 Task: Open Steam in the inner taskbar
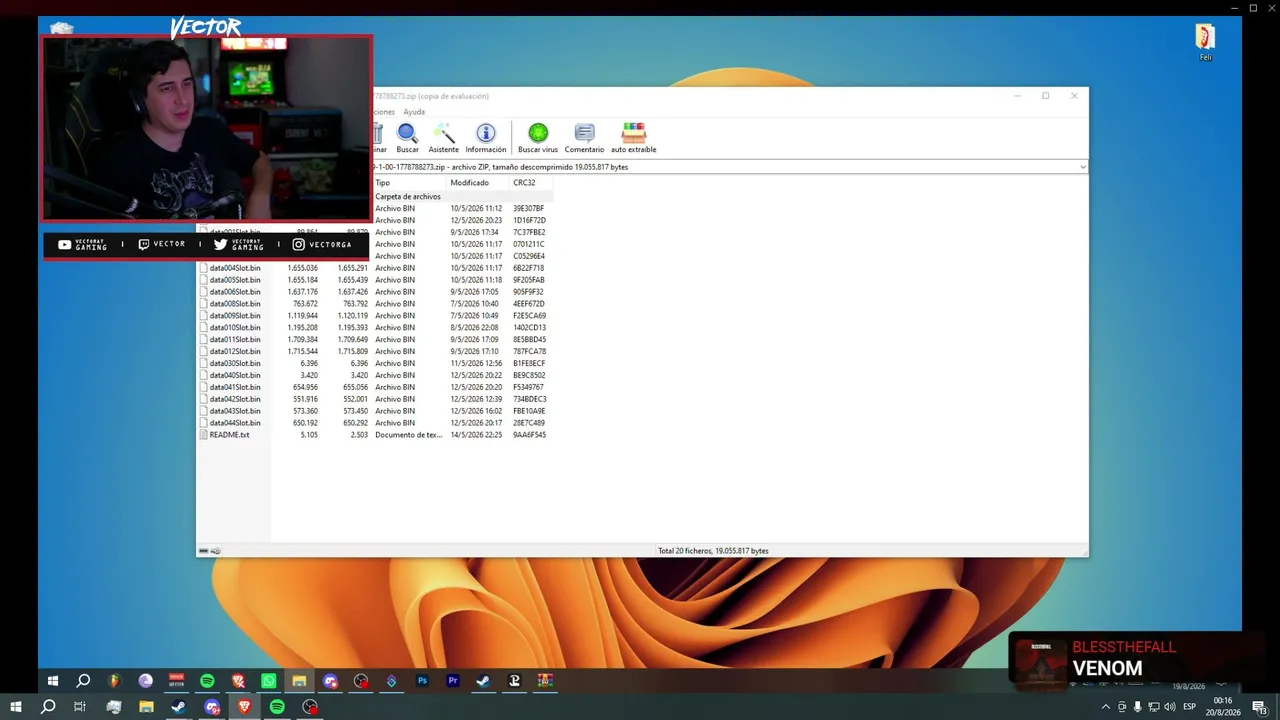coord(483,681)
